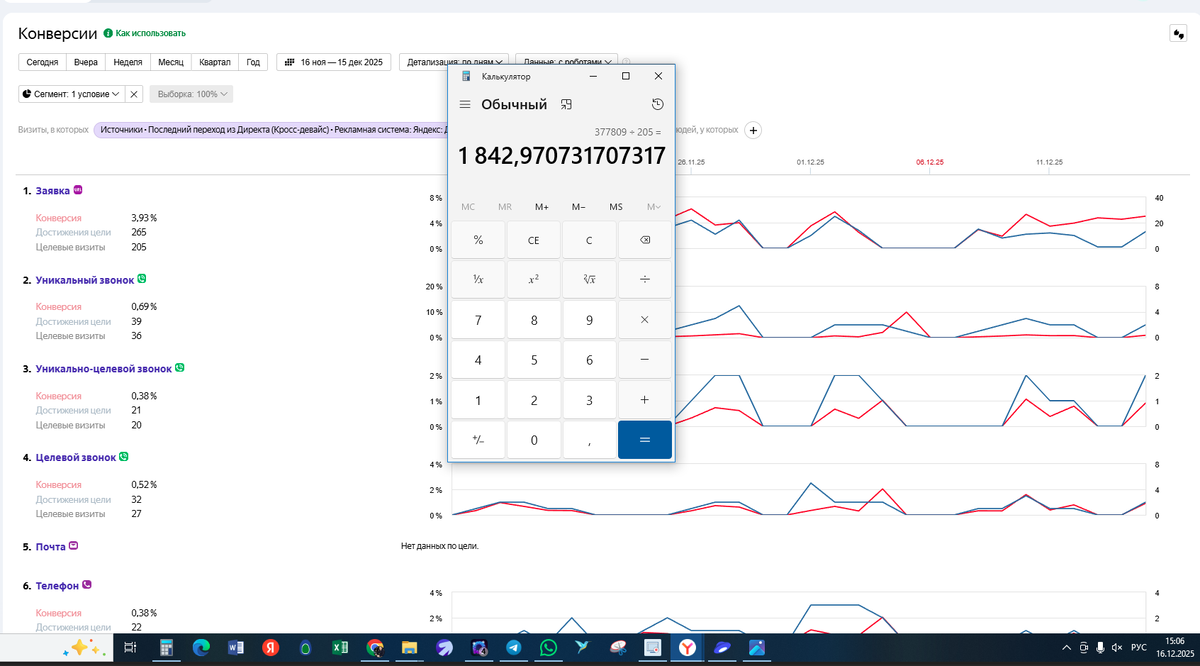Open the Уникальный звонок goal link

[85, 280]
